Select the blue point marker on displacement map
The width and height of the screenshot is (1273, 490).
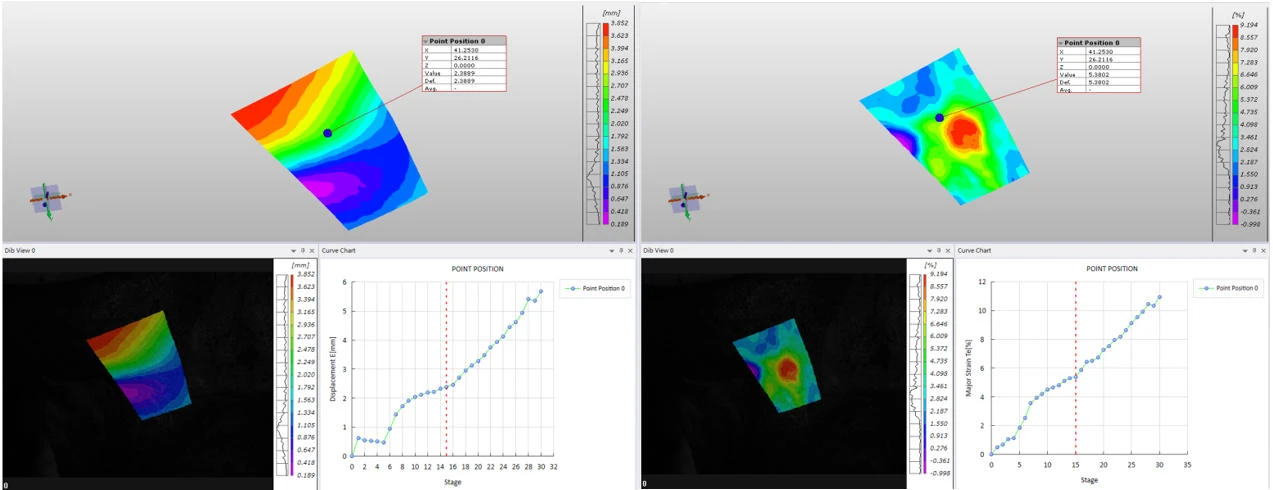[327, 133]
